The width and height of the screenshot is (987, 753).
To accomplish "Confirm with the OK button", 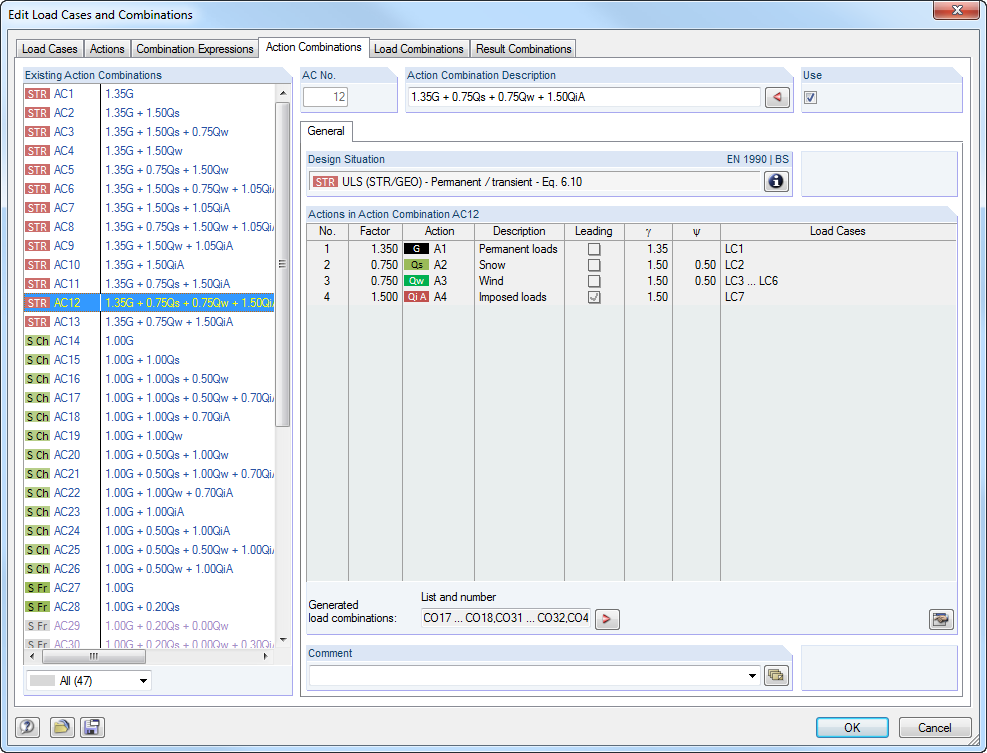I will [x=852, y=727].
